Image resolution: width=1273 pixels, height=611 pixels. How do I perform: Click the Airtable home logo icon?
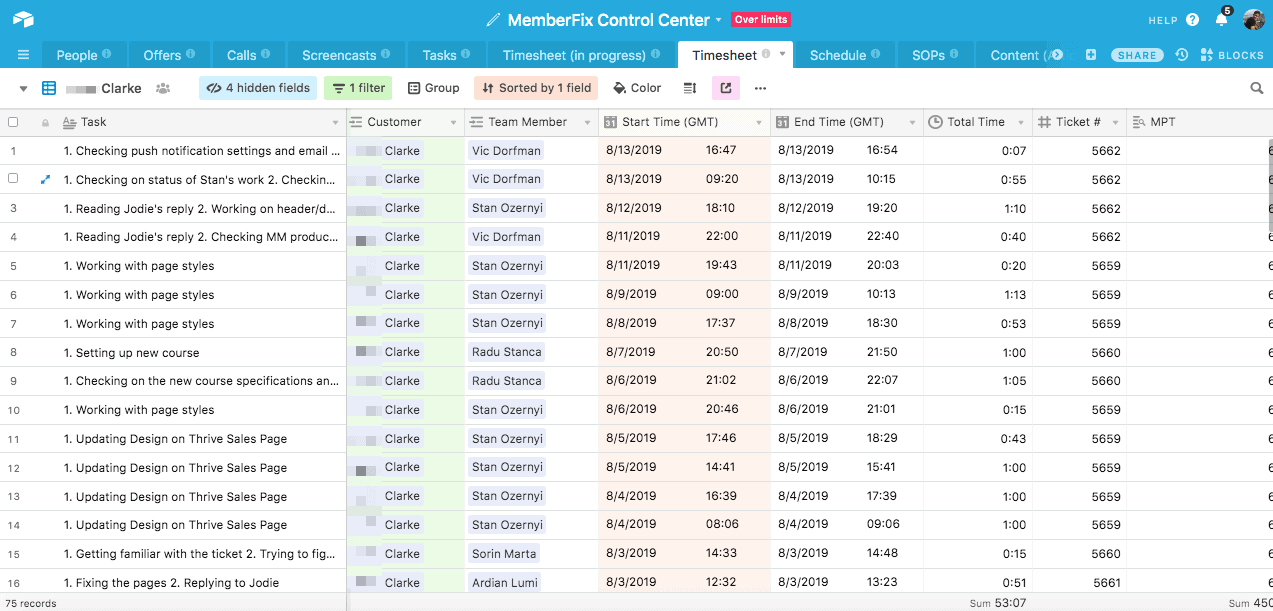[23, 20]
